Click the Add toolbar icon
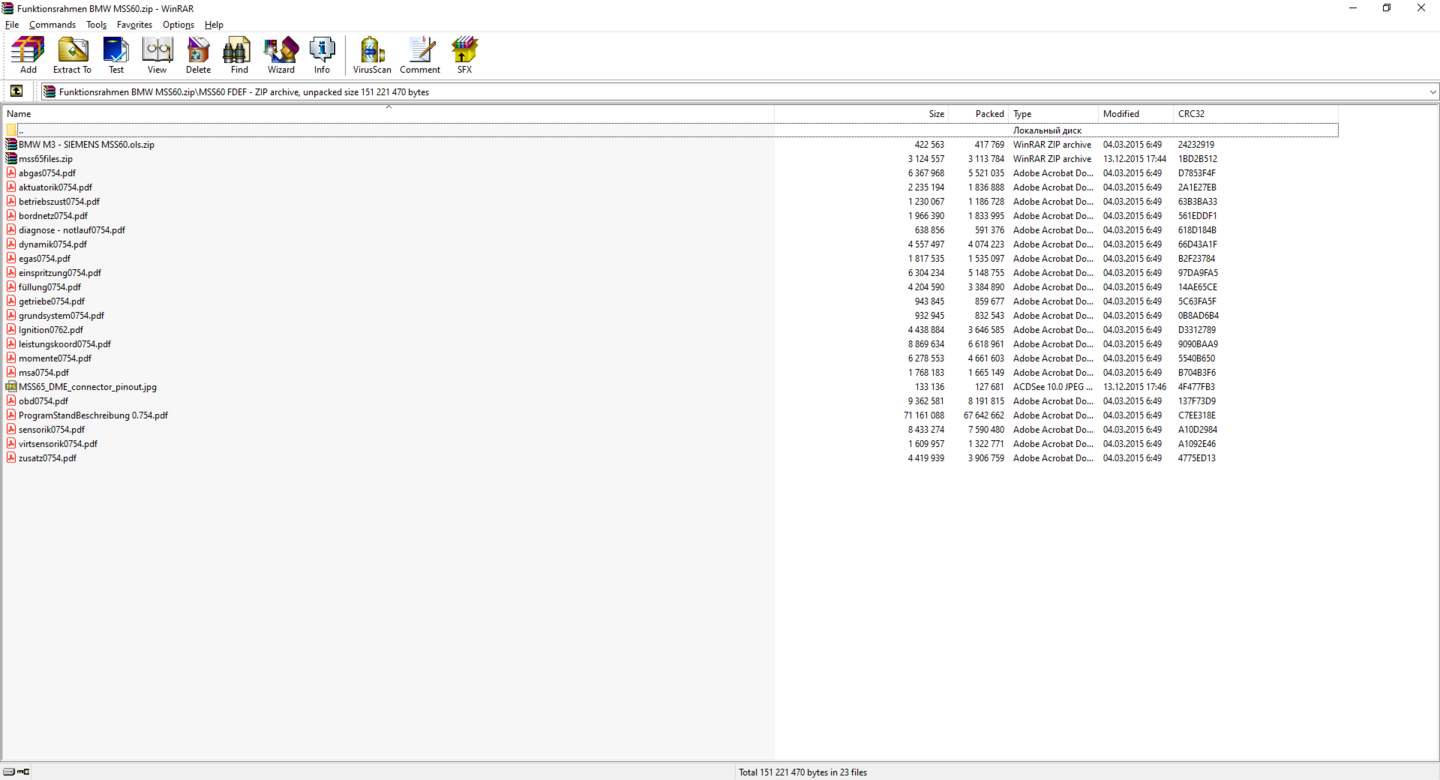 coord(28,55)
